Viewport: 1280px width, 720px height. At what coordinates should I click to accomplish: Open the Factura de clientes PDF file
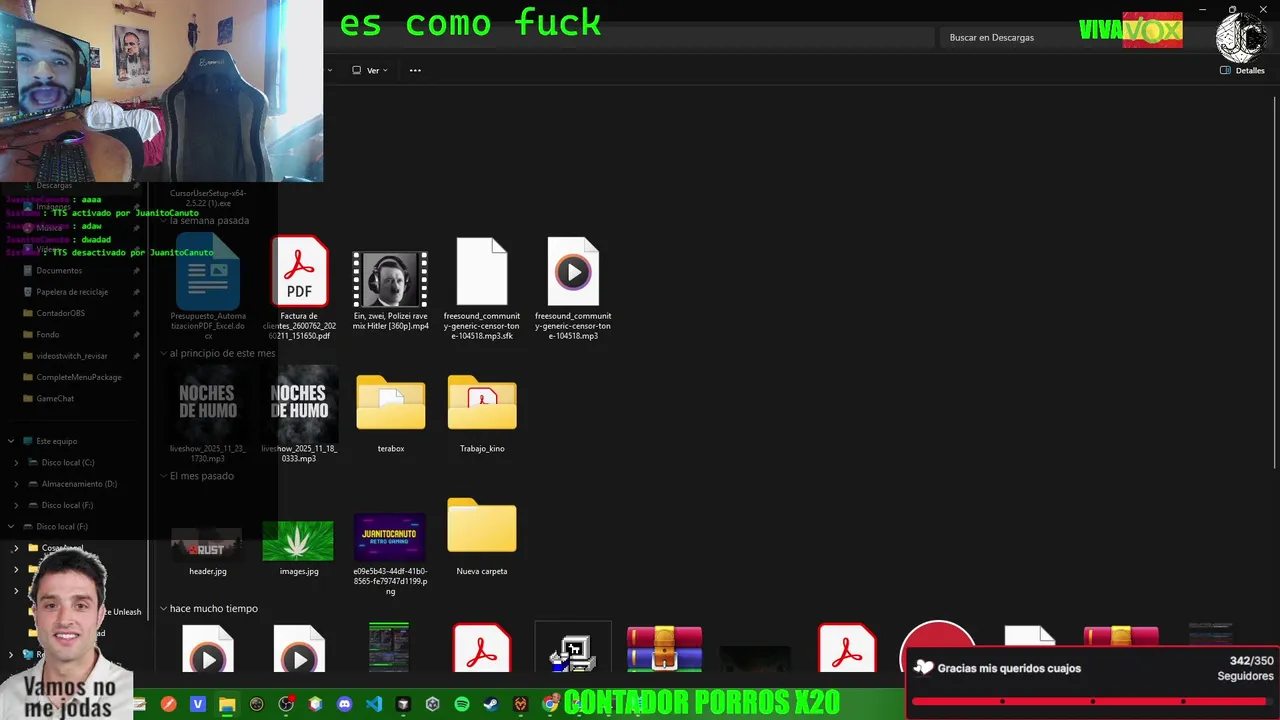point(299,288)
